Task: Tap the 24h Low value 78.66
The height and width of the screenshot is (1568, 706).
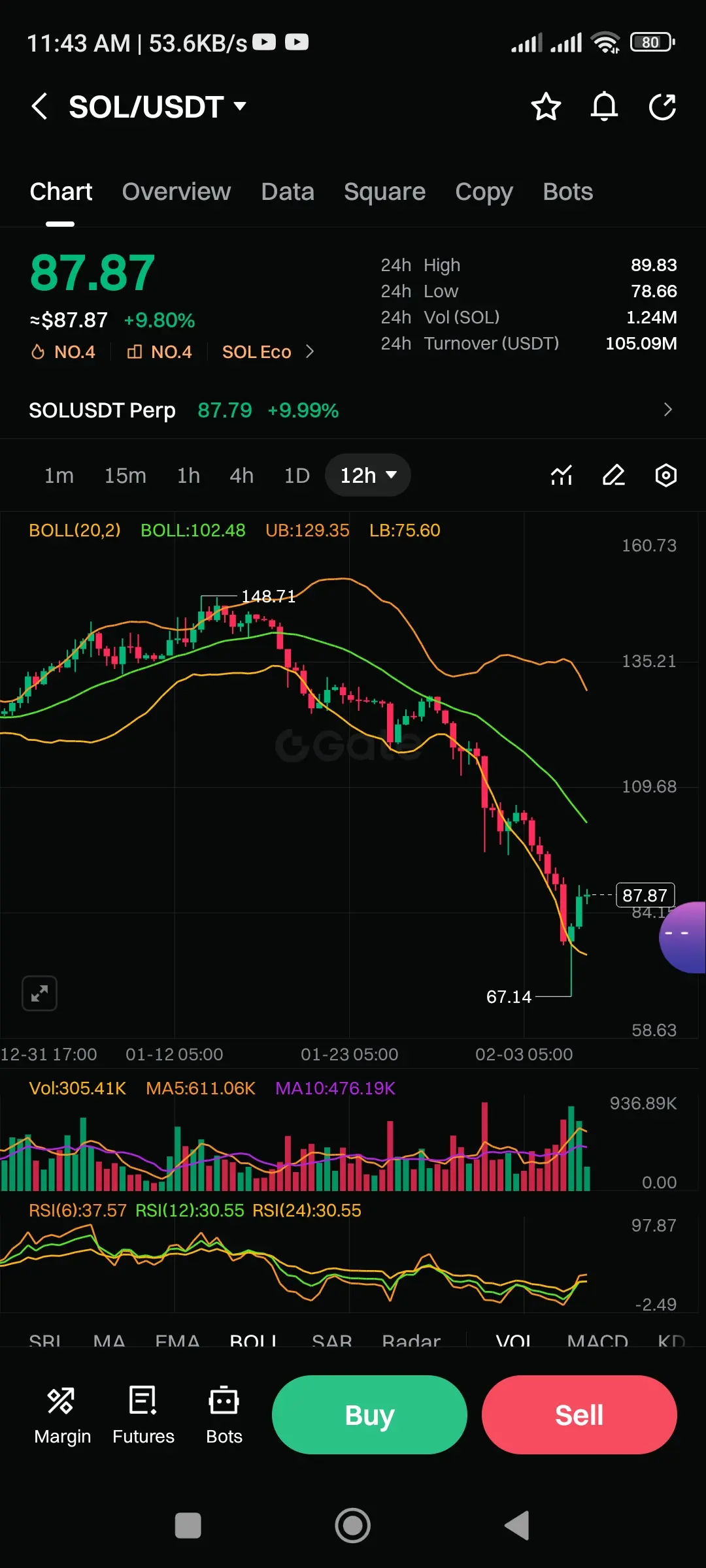Action: [x=654, y=291]
